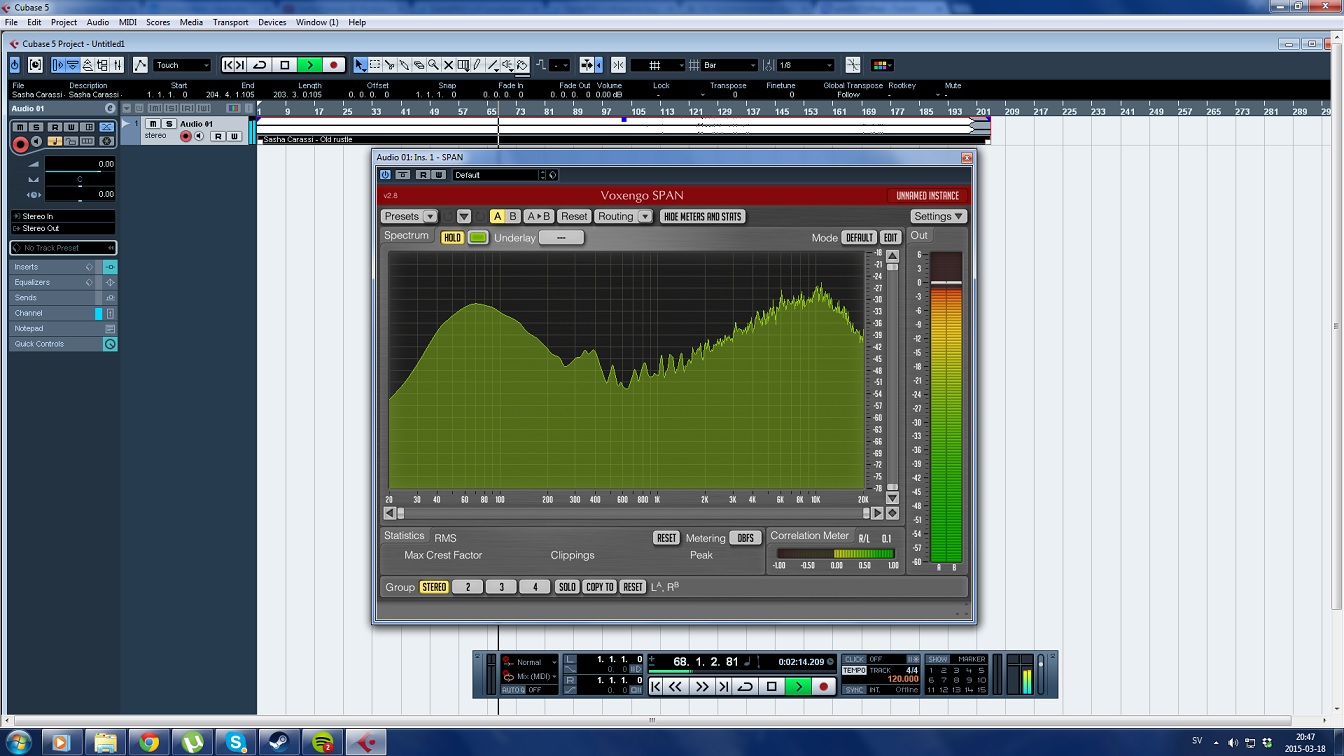Image resolution: width=1344 pixels, height=756 pixels.
Task: Select slot B in SPAN
Action: [x=513, y=217]
